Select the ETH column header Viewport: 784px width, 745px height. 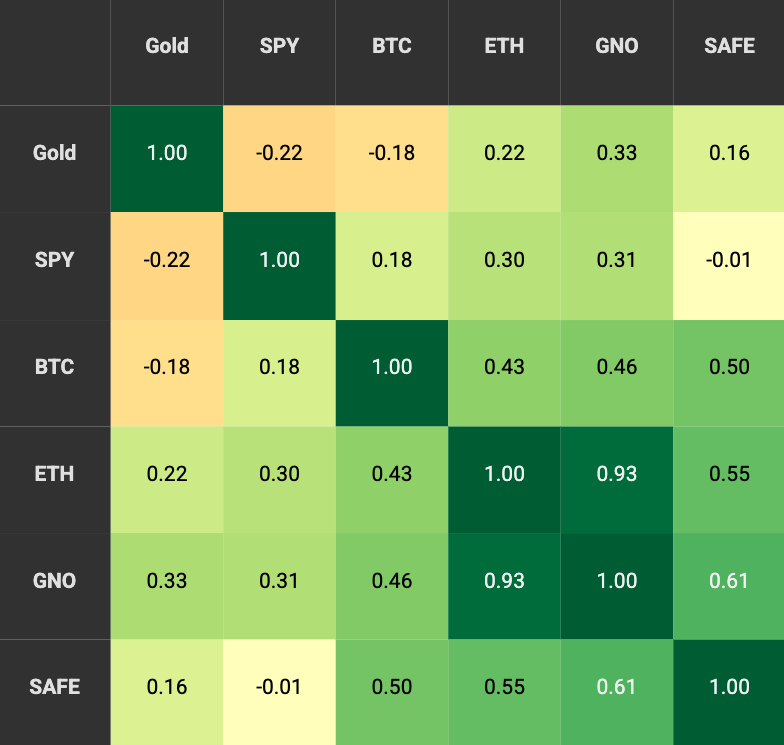pos(504,46)
